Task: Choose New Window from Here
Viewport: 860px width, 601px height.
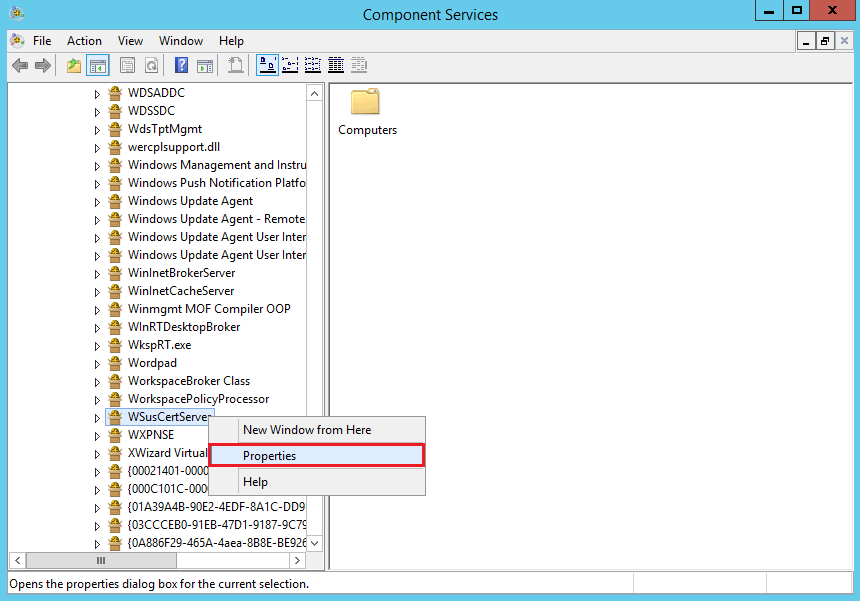Action: [x=316, y=430]
